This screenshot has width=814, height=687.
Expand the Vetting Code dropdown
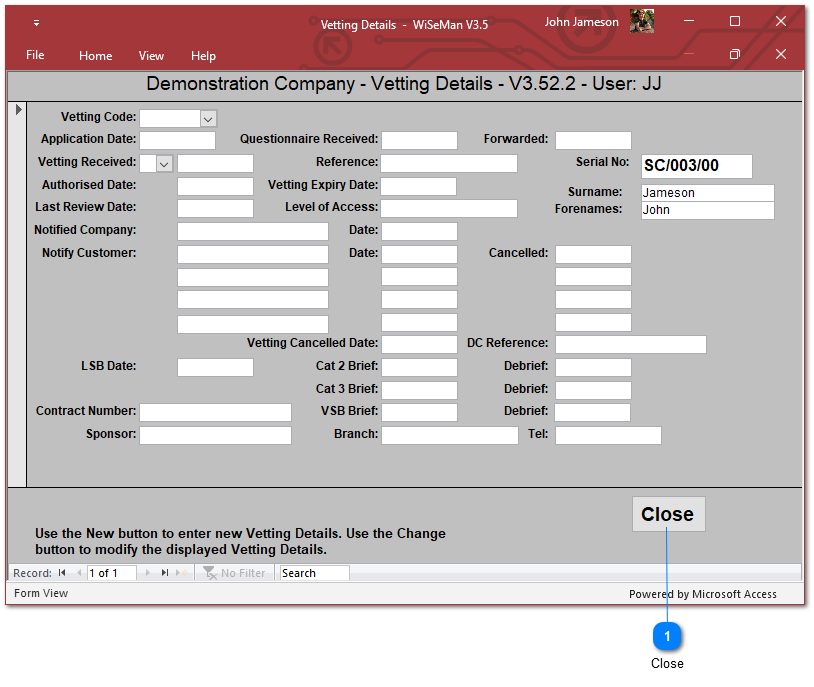click(x=208, y=119)
